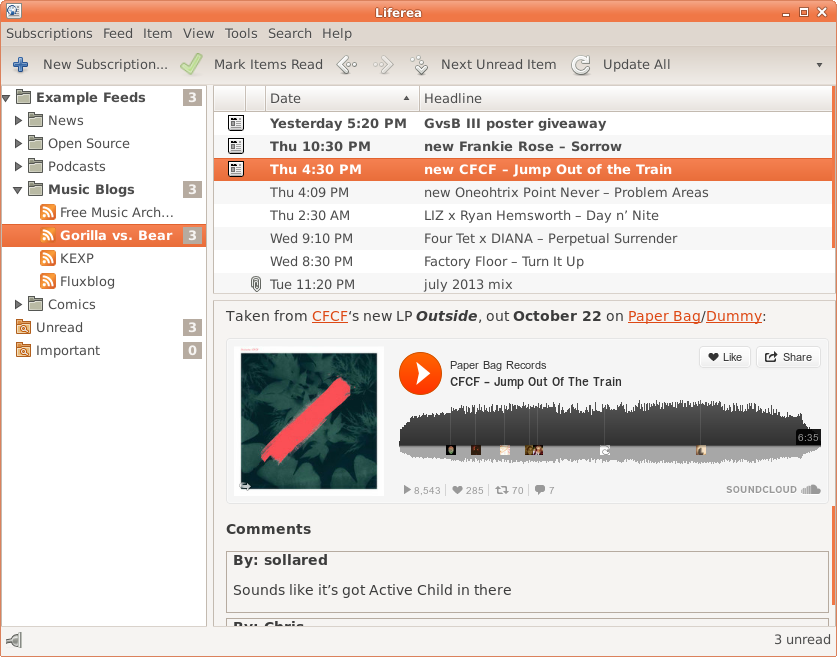Click the green Mark Items Read checkmark
The image size is (837, 657).
coord(191,65)
